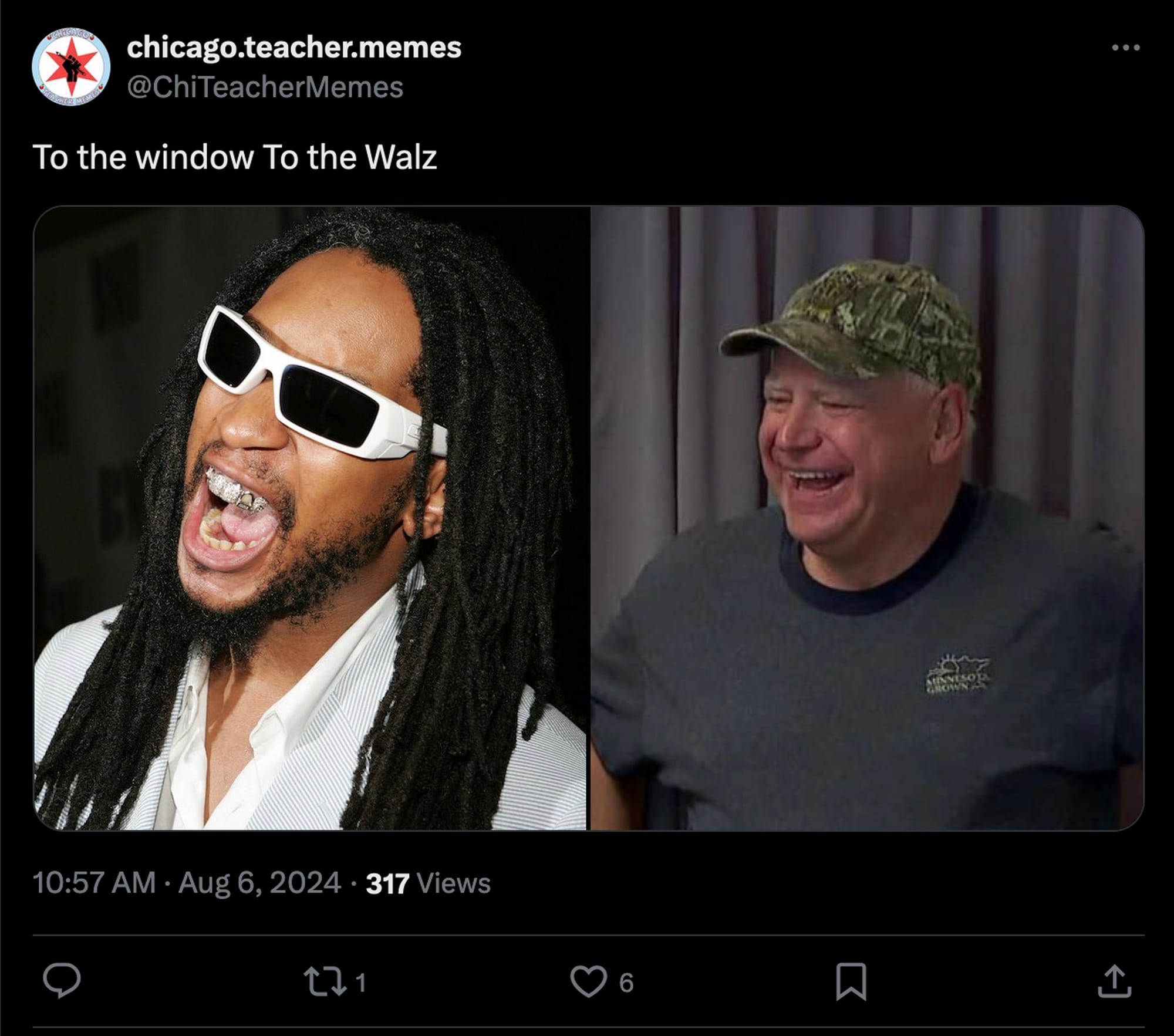
Task: Enlarge photo of man in camo cap
Action: pyautogui.click(x=867, y=518)
